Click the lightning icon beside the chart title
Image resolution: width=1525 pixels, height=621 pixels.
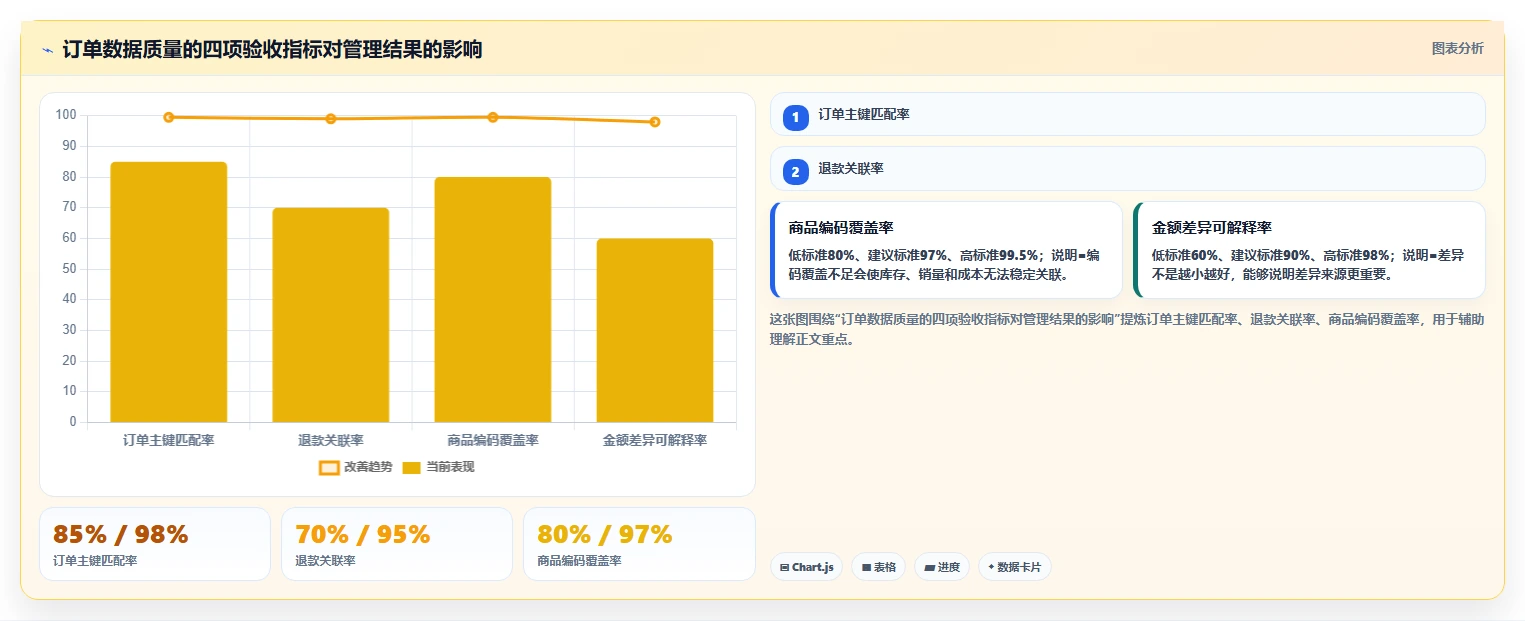(47, 50)
